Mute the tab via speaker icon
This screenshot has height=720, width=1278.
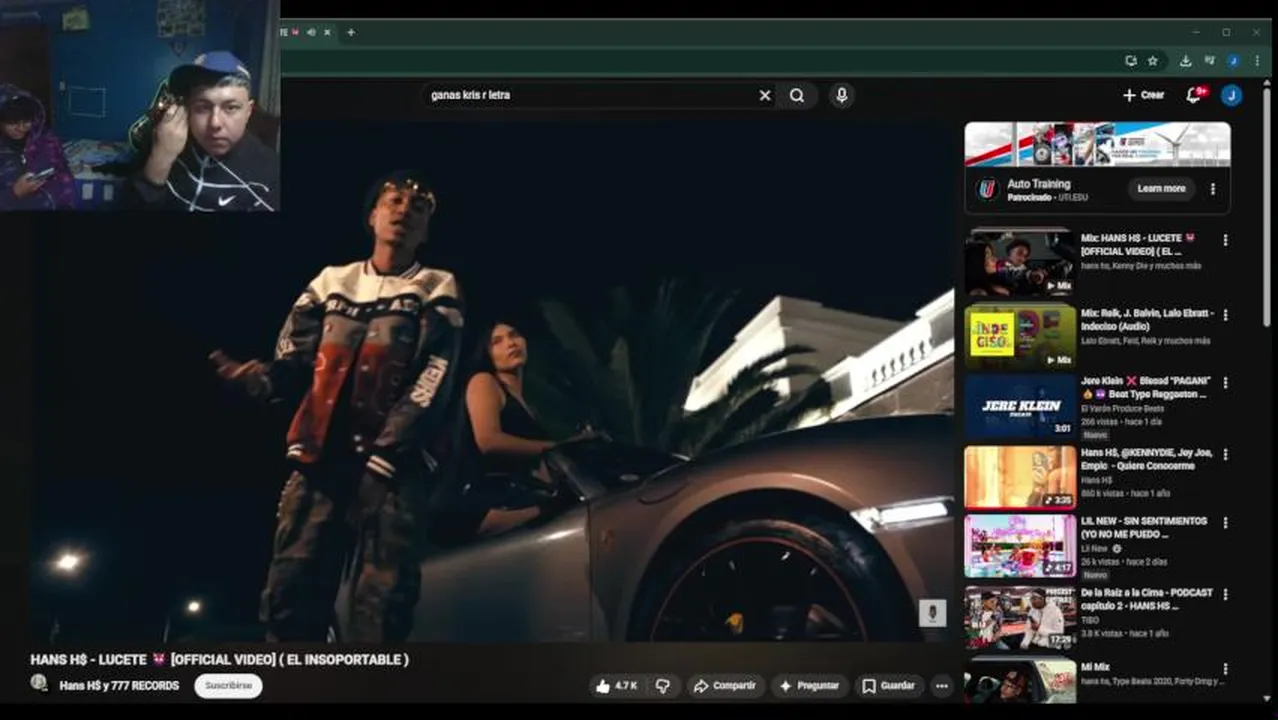click(311, 32)
